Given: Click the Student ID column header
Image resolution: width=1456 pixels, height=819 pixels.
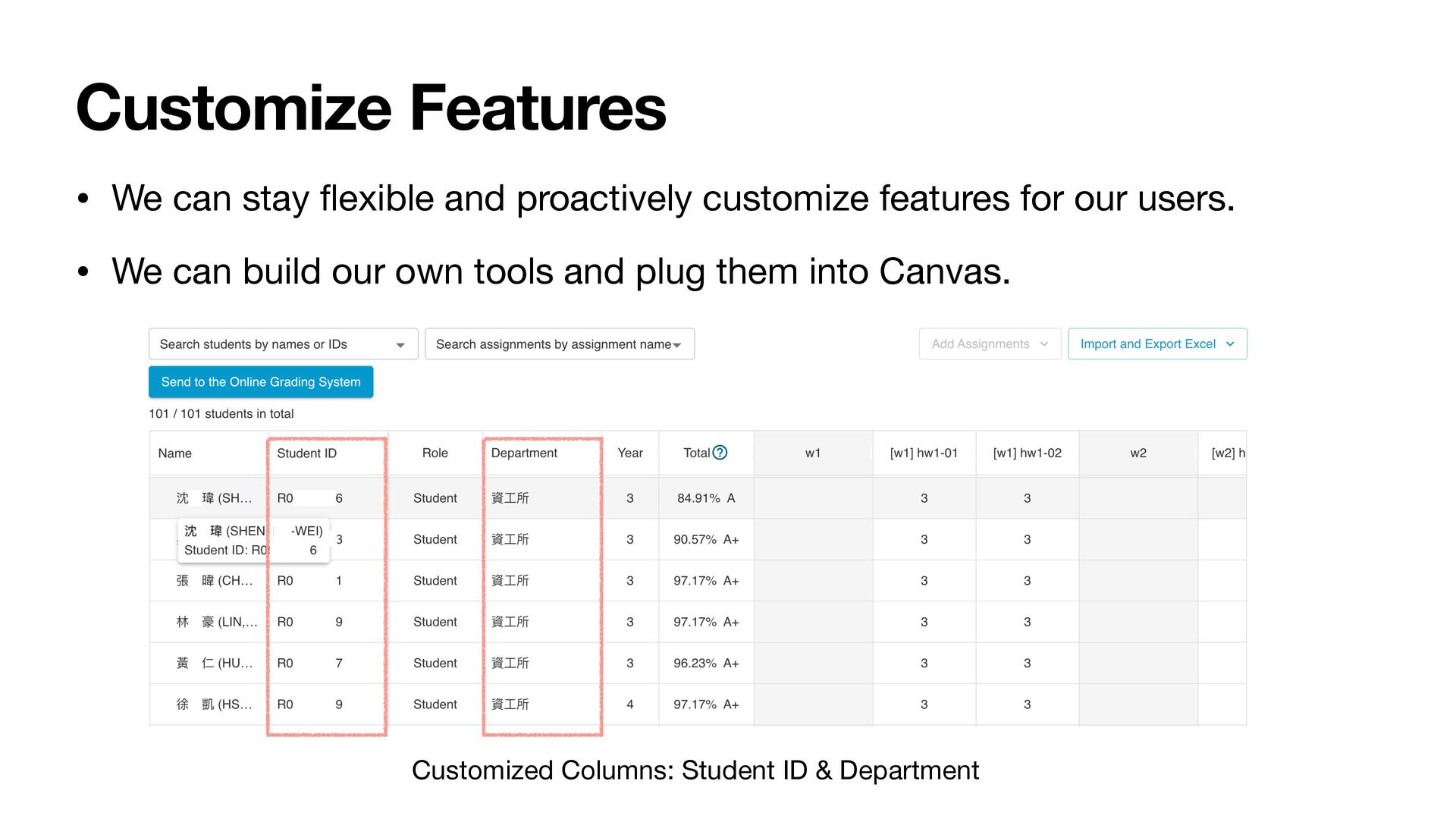Looking at the screenshot, I should (x=306, y=453).
